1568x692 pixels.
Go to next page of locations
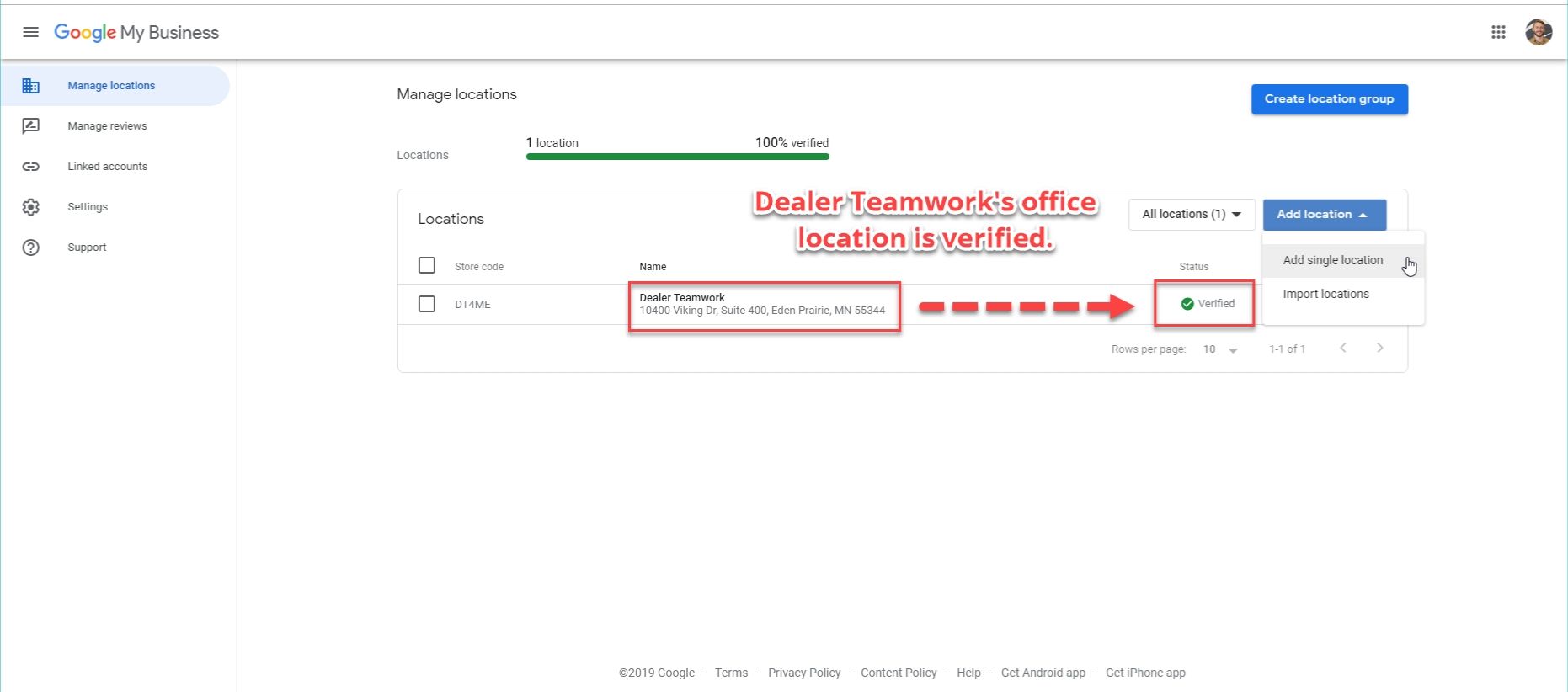coord(1379,349)
